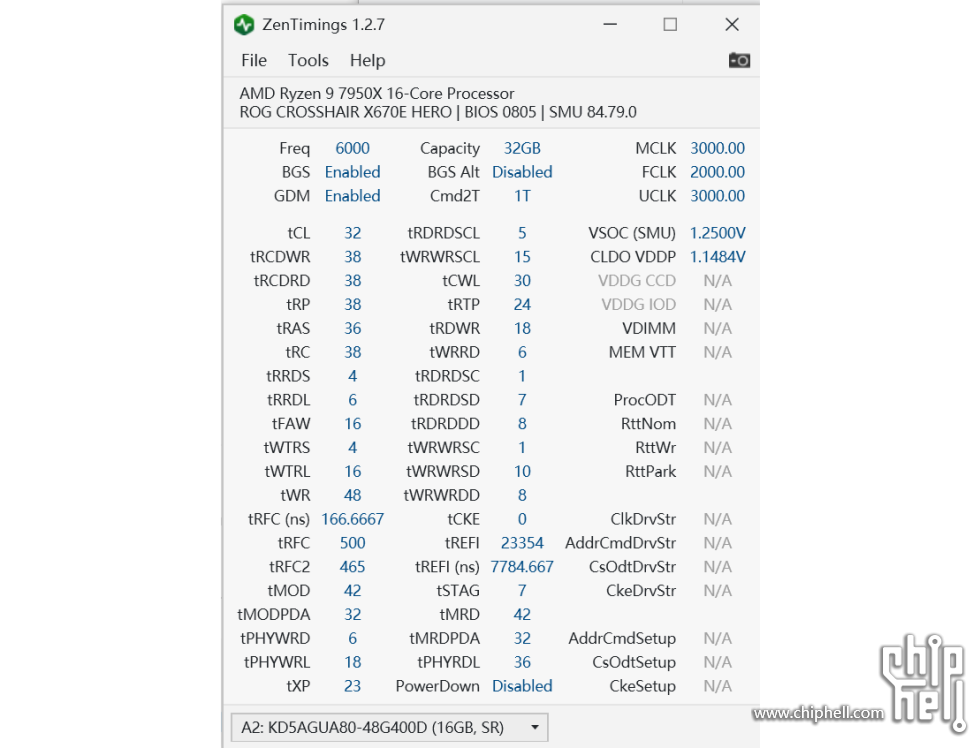Click the tMODPDA value 32
Screen dimensions: 980x748
tap(352, 614)
